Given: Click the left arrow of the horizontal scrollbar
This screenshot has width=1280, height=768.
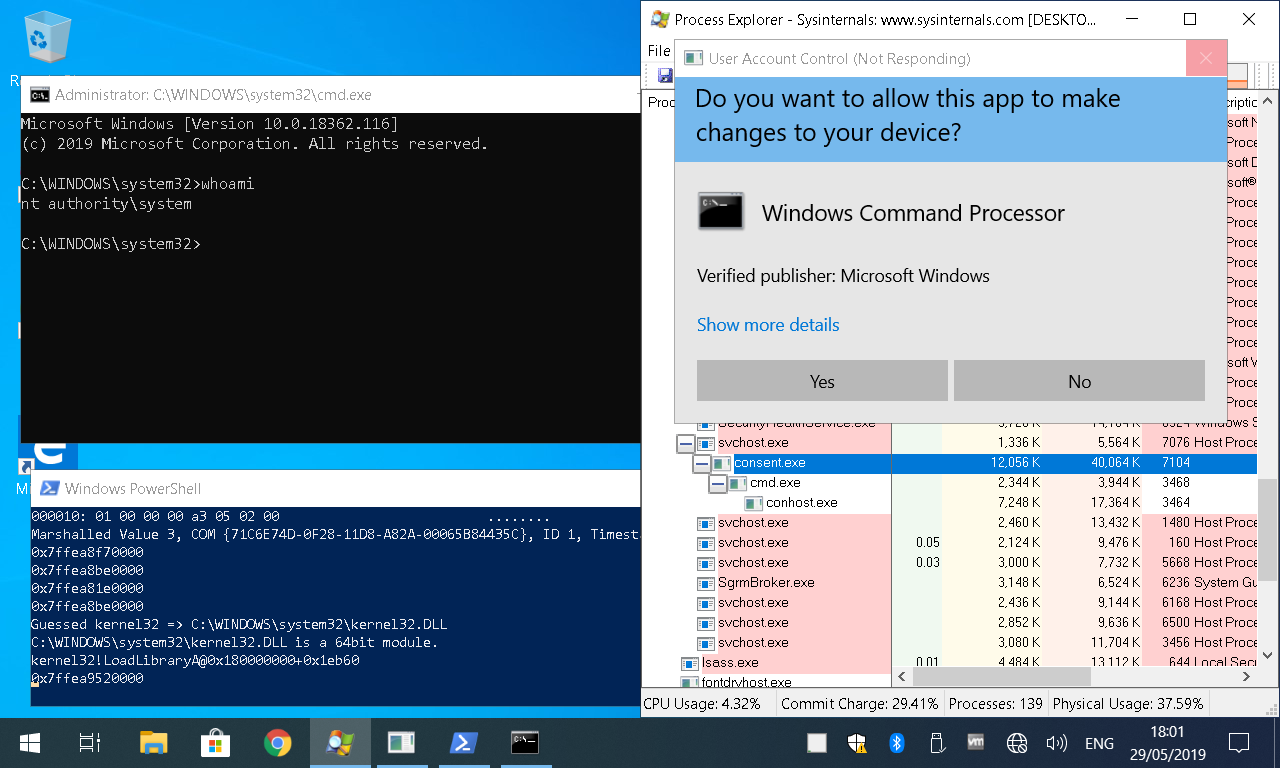Looking at the screenshot, I should point(901,679).
